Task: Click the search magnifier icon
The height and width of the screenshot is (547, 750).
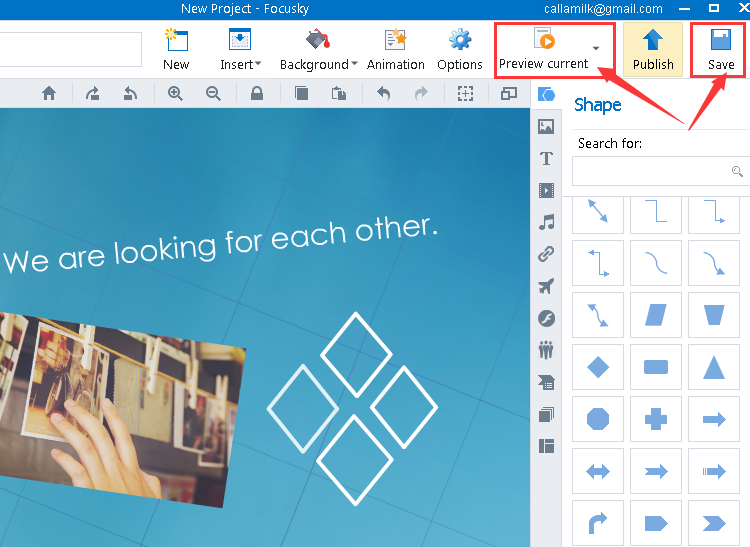Action: [x=737, y=171]
